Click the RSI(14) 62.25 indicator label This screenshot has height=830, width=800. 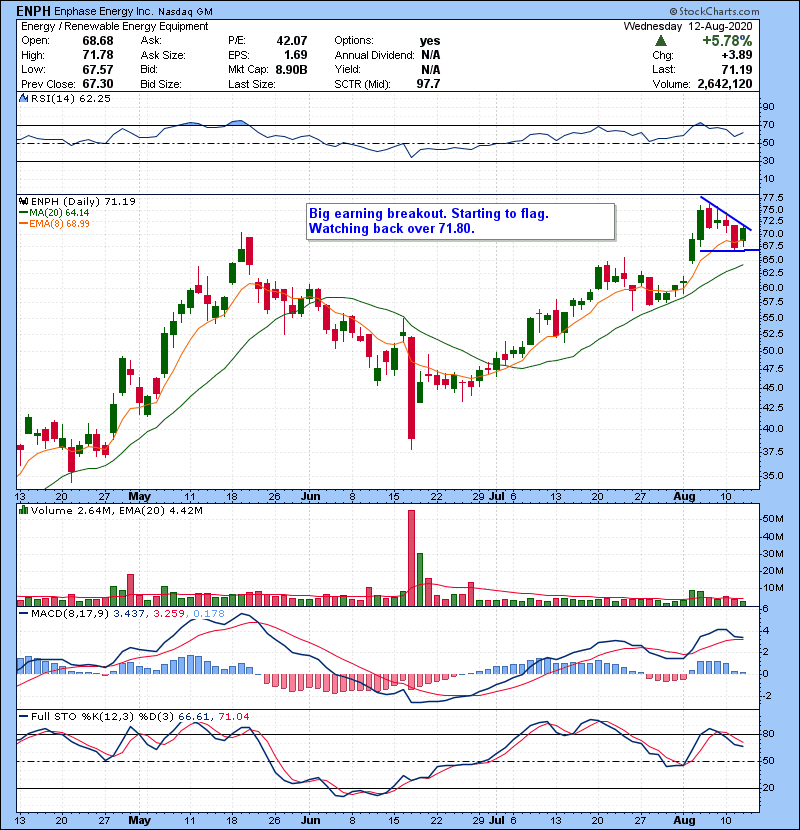pos(70,98)
